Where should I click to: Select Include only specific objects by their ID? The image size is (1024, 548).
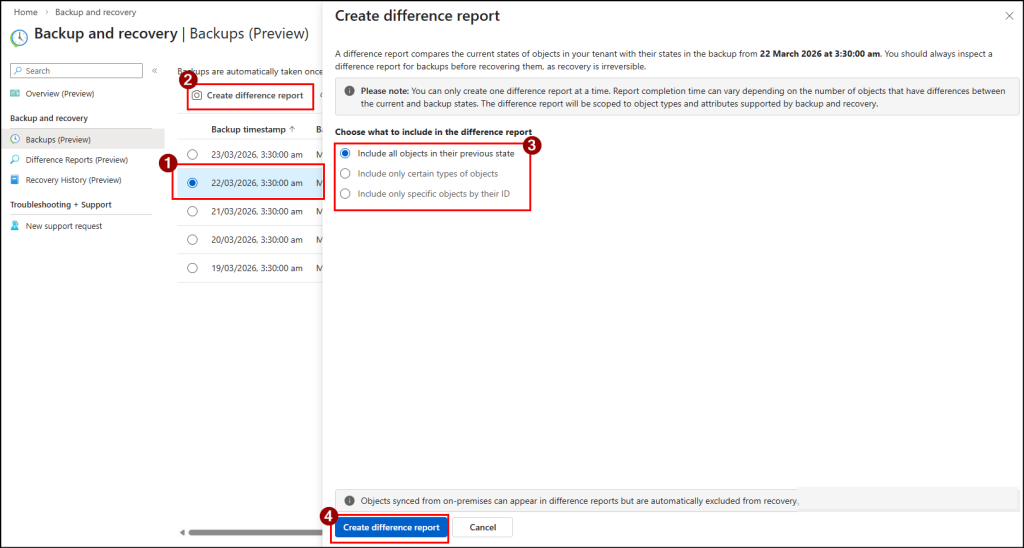pyautogui.click(x=346, y=193)
